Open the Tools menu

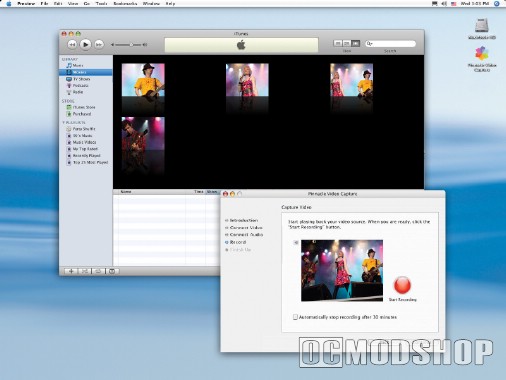[x=101, y=4]
